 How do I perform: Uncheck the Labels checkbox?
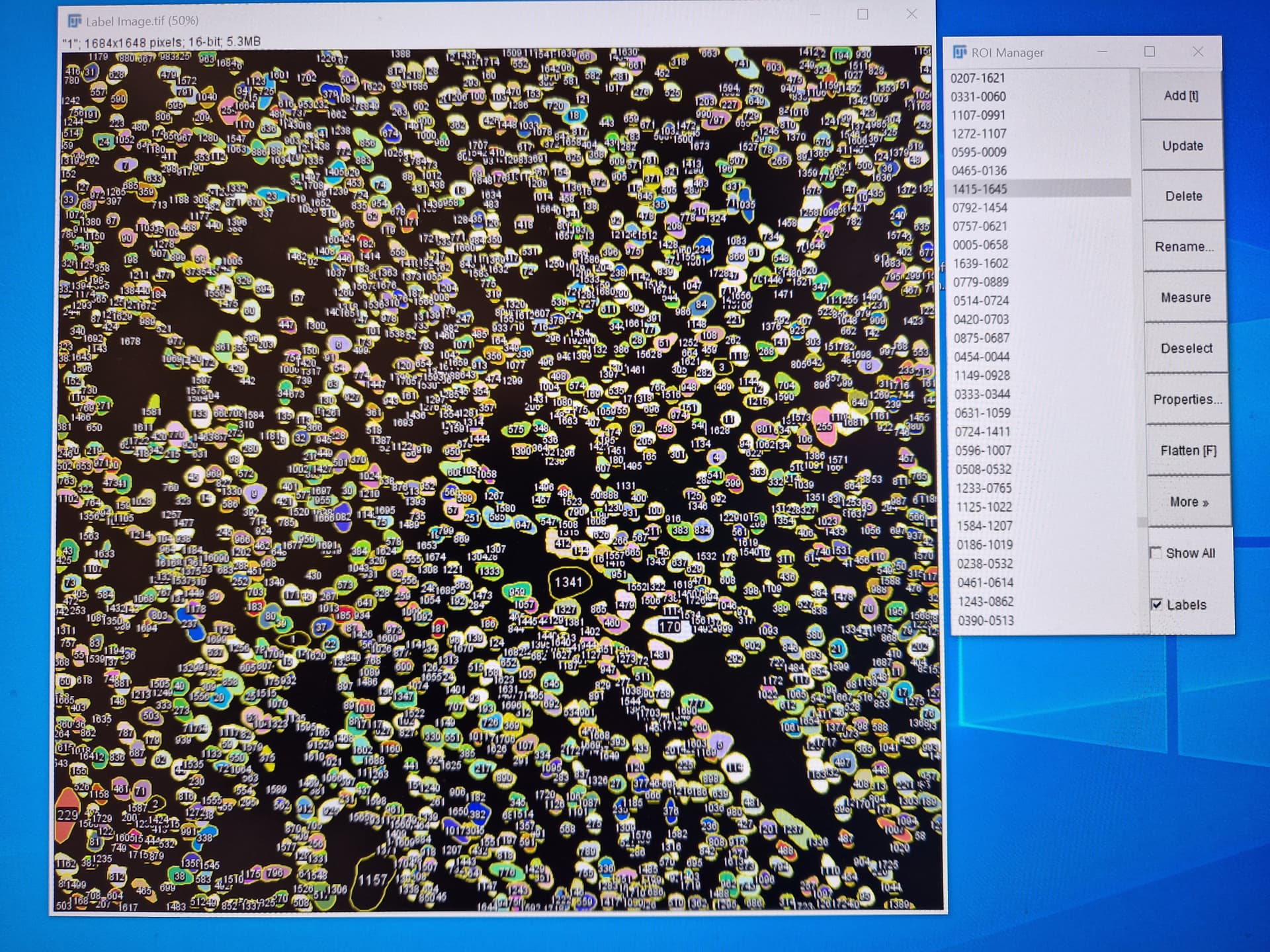(1156, 604)
